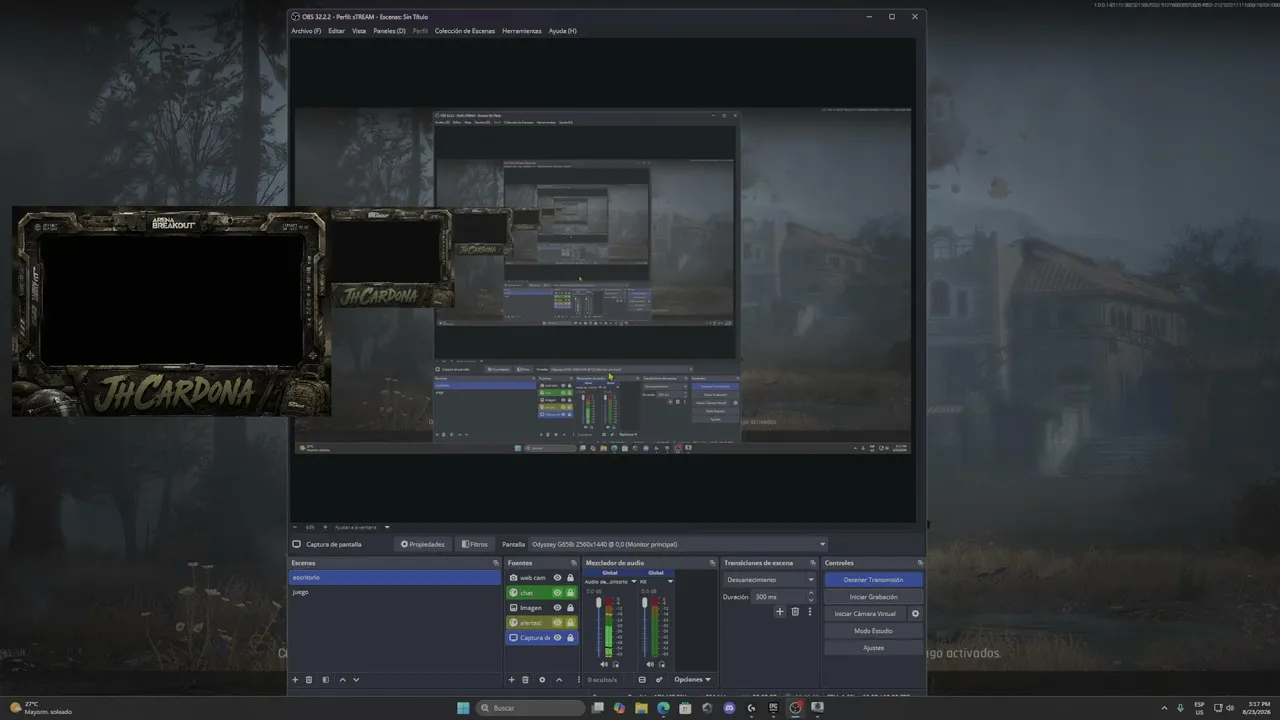Add a new source in Fuentes panel
The height and width of the screenshot is (720, 1280).
(x=511, y=680)
